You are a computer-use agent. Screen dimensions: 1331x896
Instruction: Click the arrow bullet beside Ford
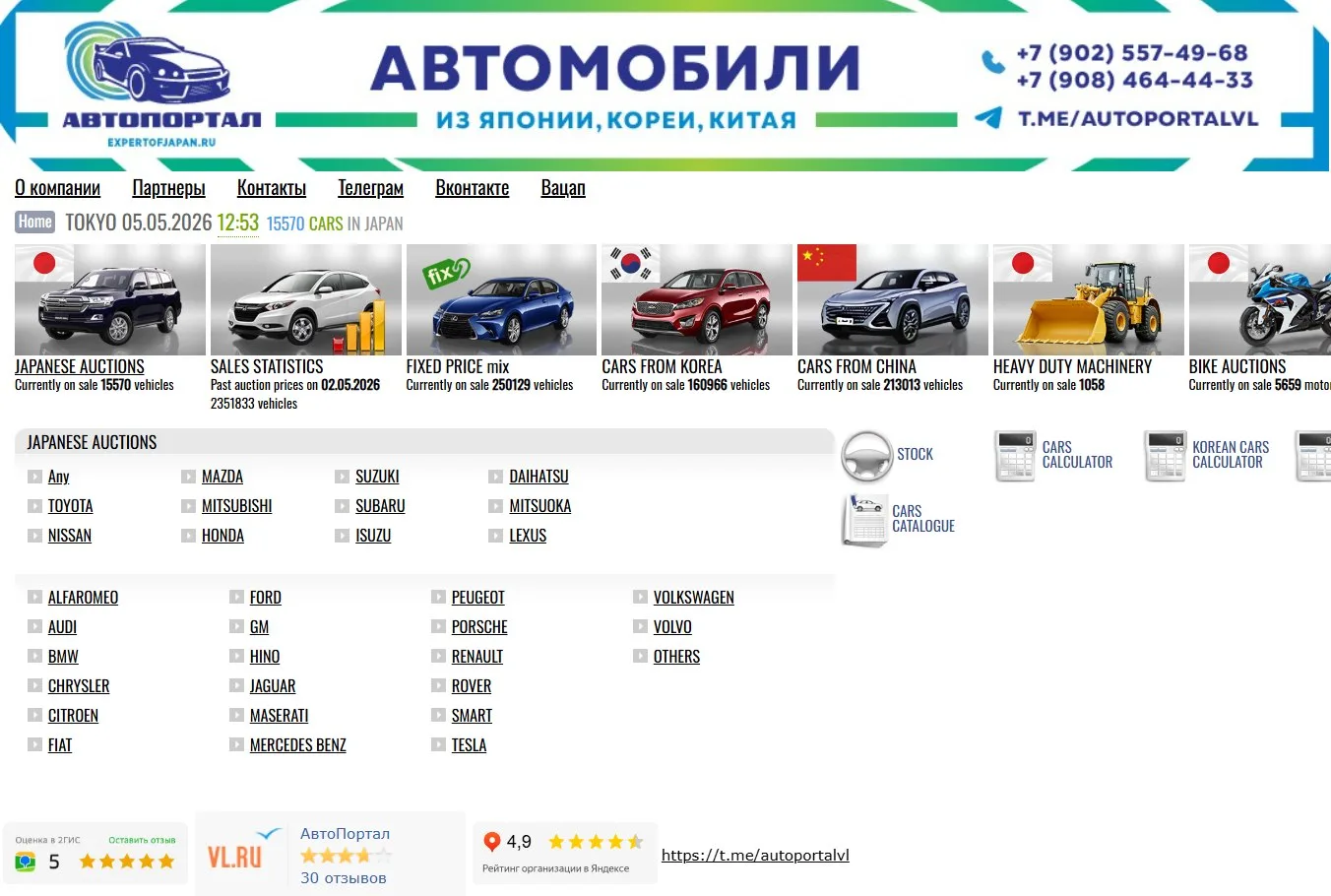tap(237, 597)
